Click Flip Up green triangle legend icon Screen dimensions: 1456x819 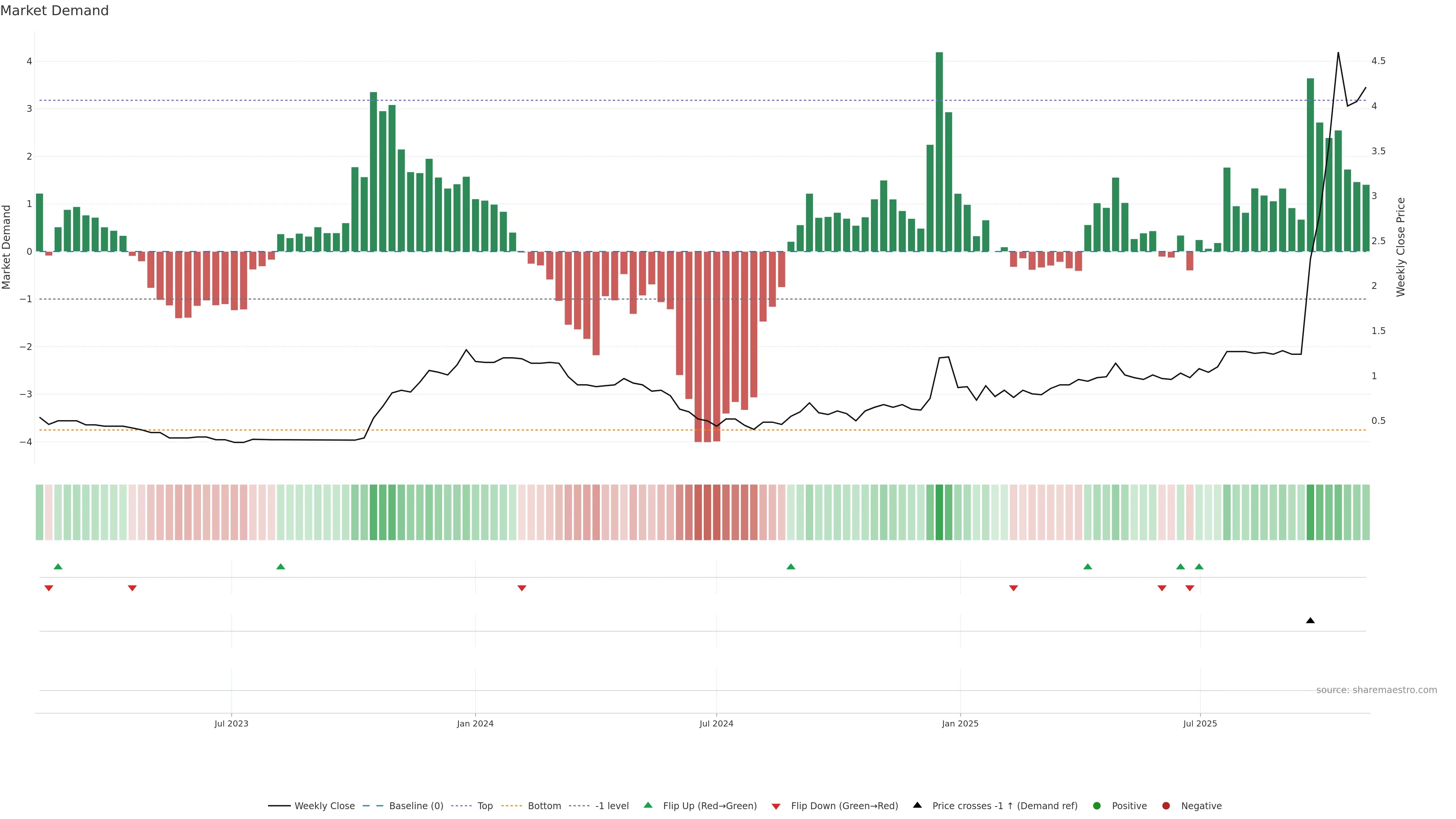point(648,805)
